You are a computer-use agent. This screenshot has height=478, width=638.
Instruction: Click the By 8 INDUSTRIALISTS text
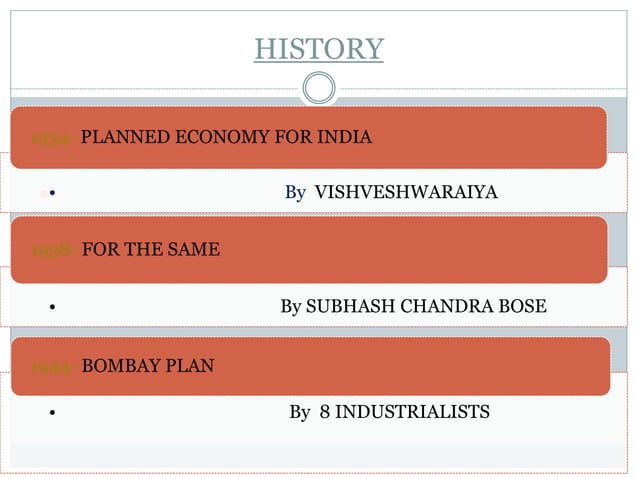[x=389, y=412]
